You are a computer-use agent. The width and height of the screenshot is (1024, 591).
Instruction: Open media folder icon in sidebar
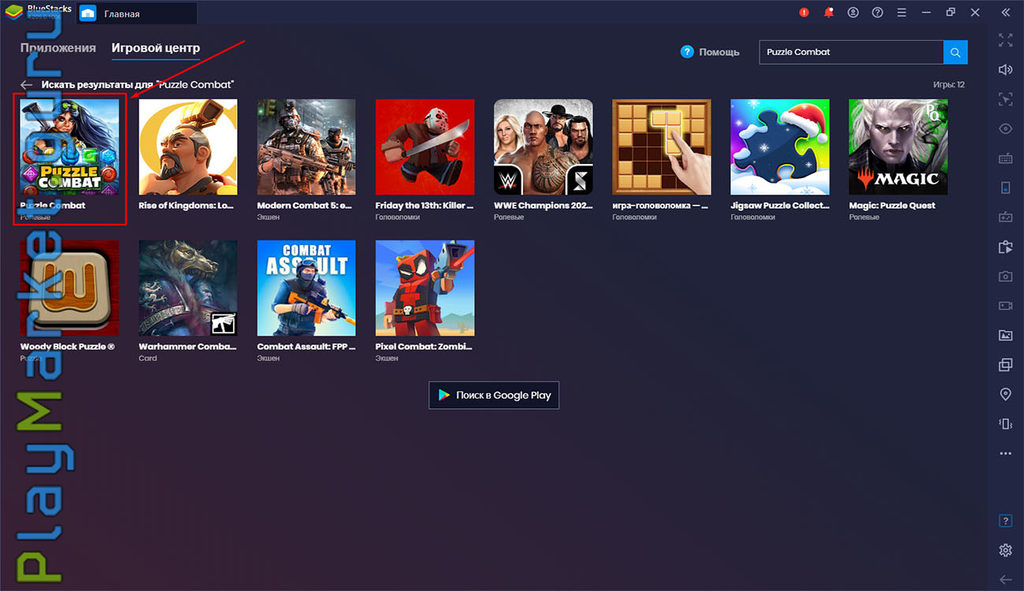tap(1006, 335)
